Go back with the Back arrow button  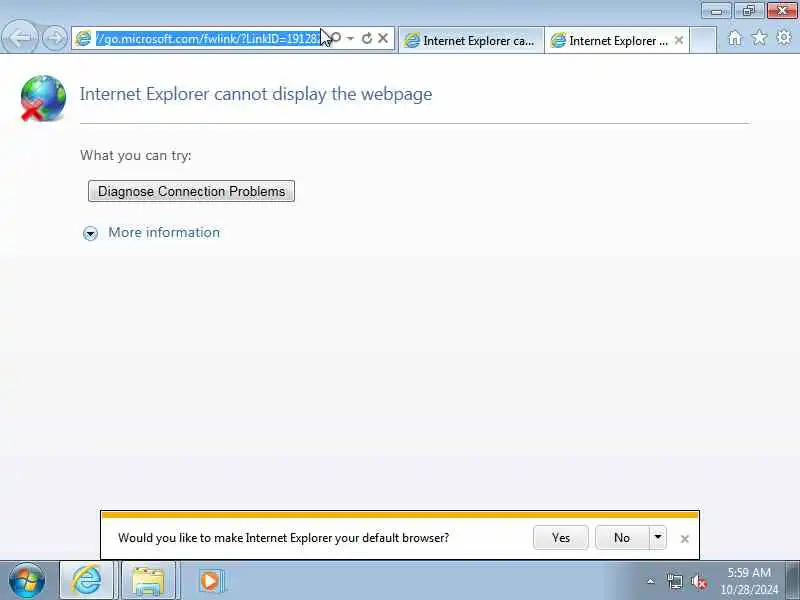click(x=19, y=37)
